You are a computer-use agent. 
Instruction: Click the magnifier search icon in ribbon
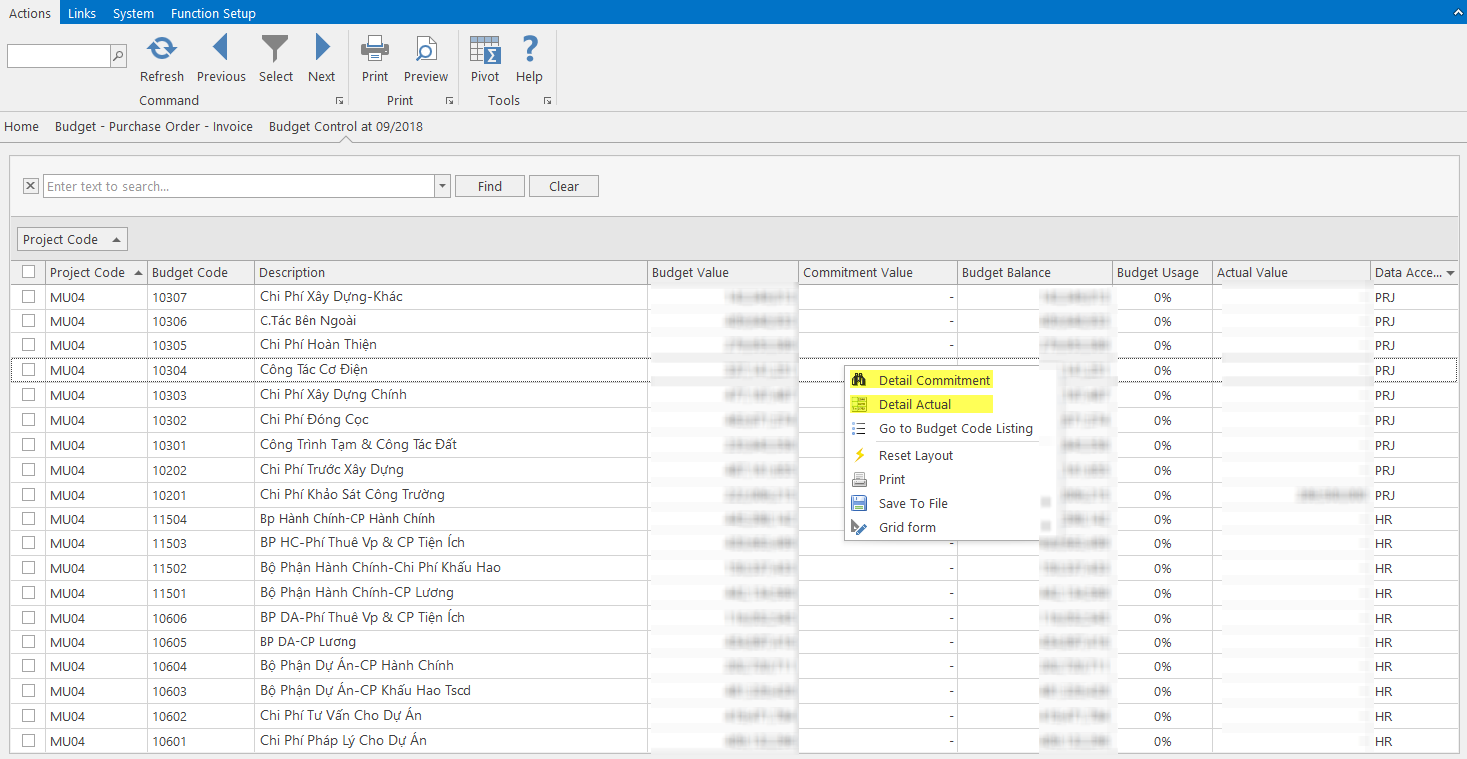118,56
